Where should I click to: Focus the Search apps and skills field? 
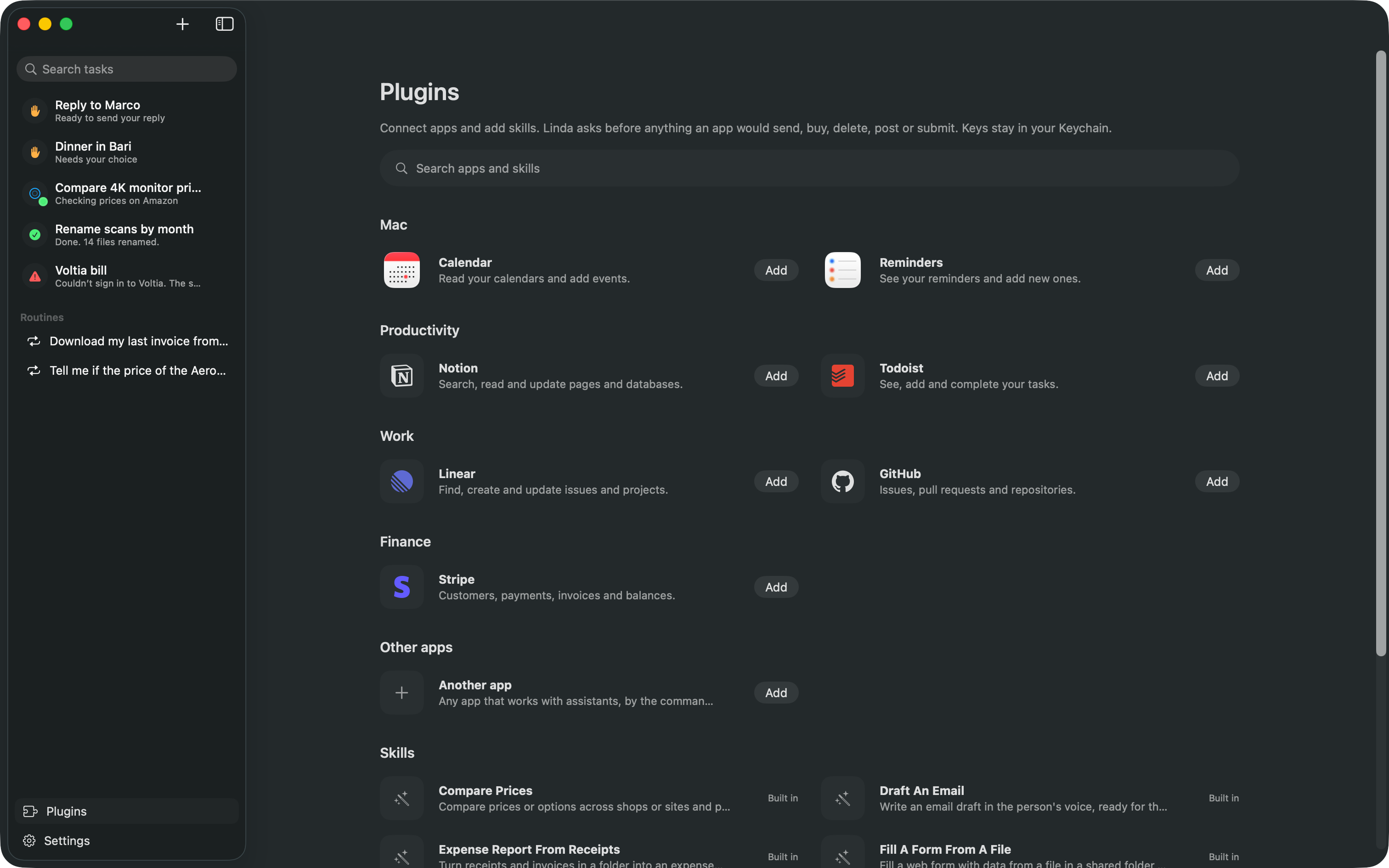coord(809,168)
